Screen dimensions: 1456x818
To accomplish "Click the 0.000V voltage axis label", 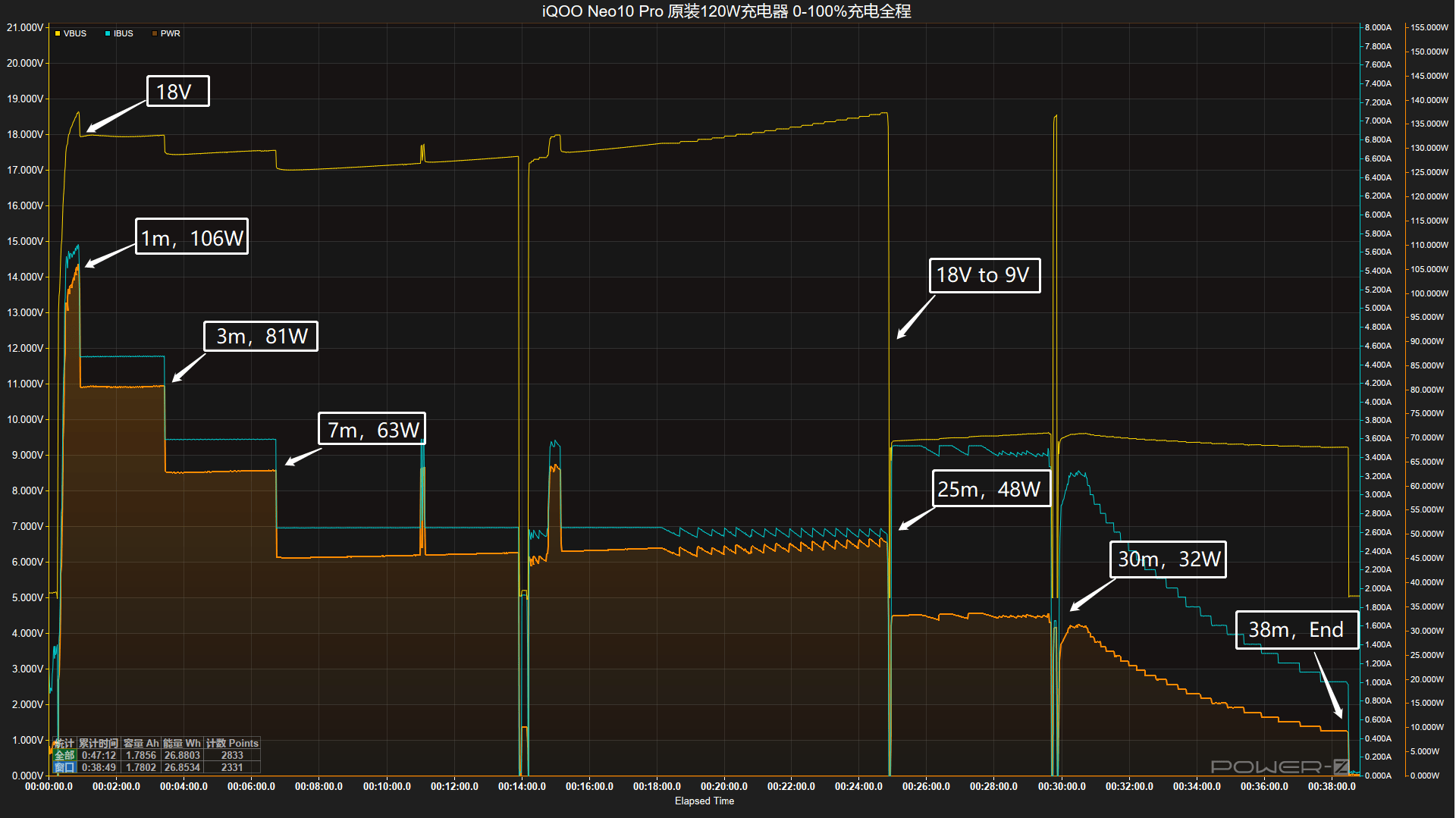I will point(27,776).
